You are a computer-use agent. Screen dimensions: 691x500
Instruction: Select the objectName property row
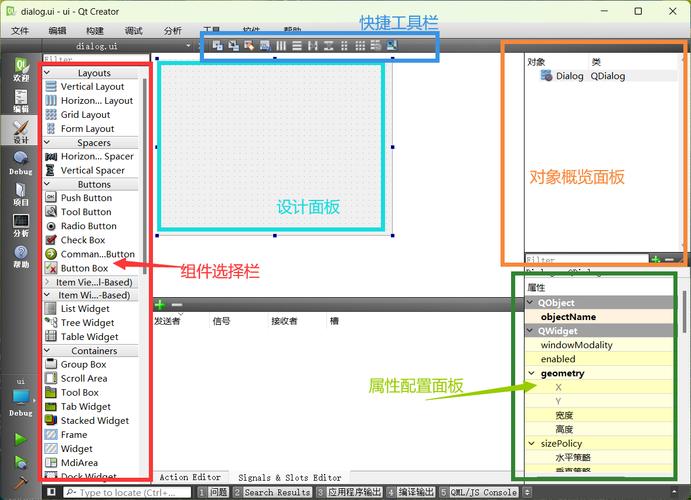tap(599, 317)
